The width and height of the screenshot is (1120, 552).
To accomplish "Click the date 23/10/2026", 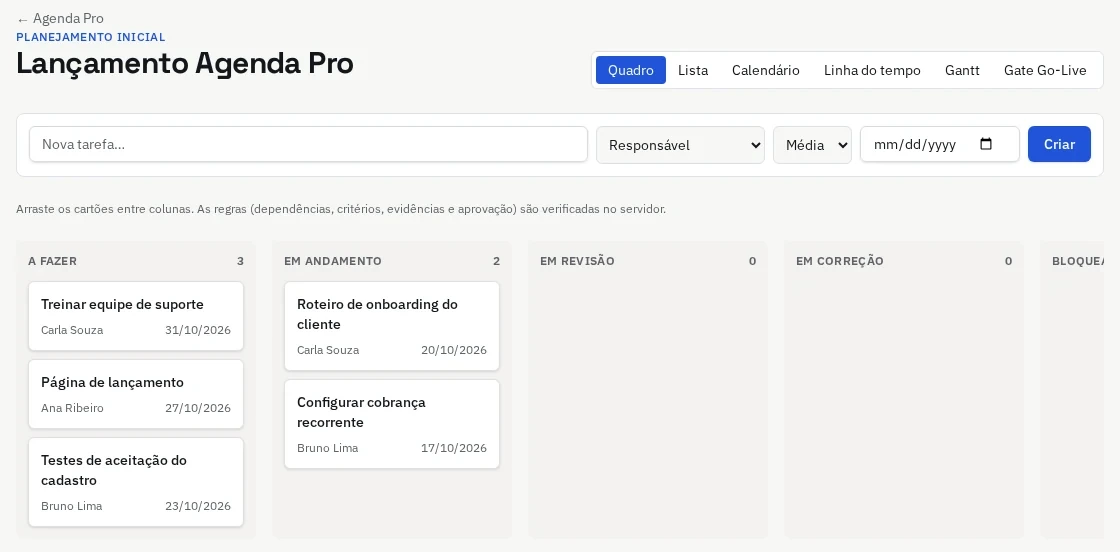I will pyautogui.click(x=198, y=506).
